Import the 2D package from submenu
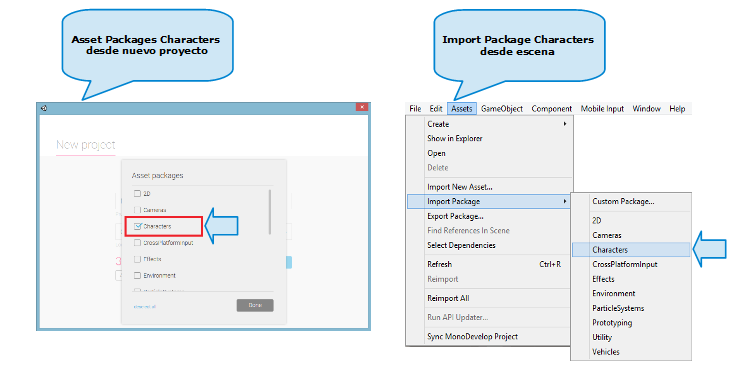Viewport: 755px width, 371px height. [631, 220]
